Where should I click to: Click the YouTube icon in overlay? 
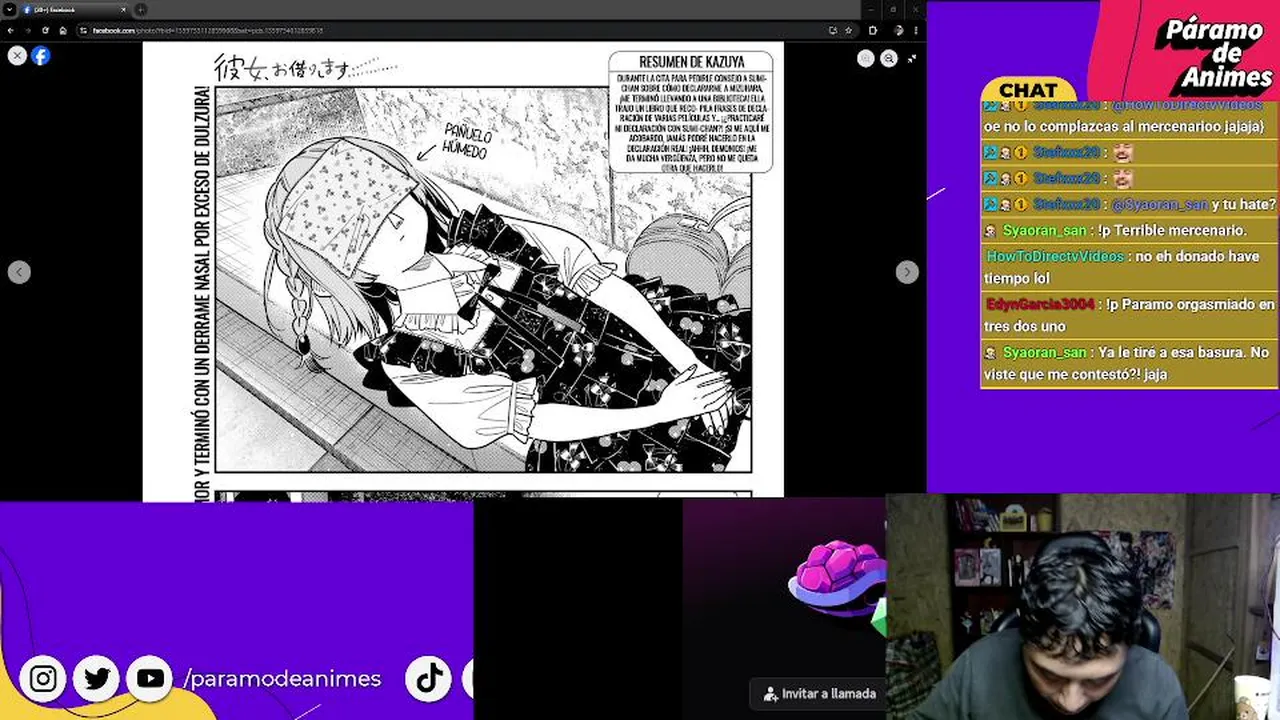[151, 679]
